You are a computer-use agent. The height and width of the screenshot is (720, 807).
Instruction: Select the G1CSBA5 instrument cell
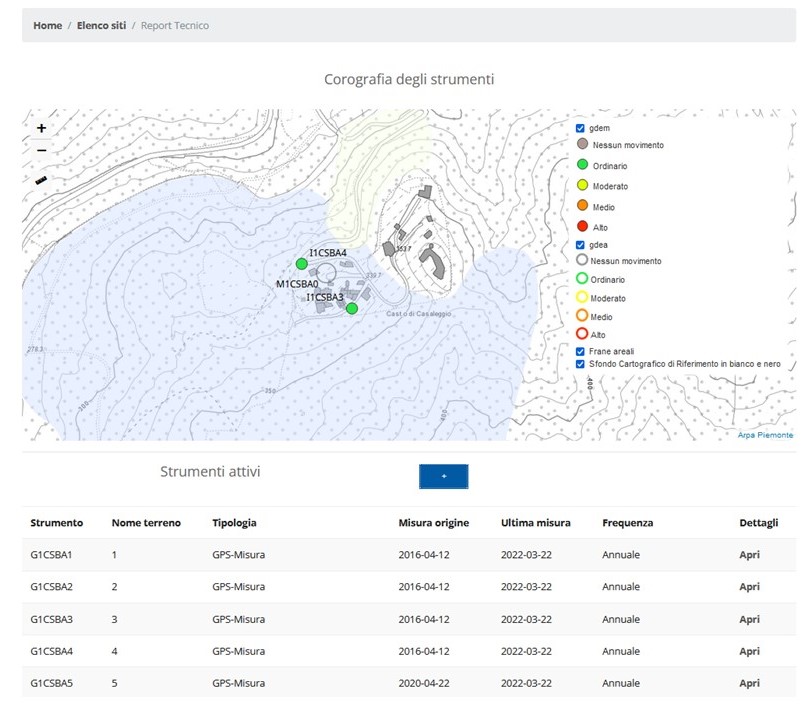point(51,683)
